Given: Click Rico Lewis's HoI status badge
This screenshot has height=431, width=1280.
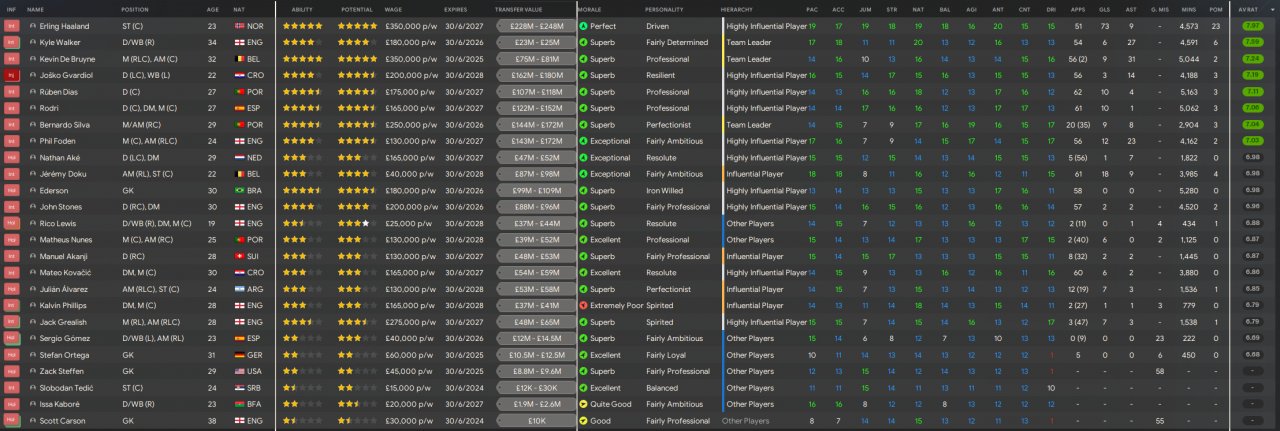Looking at the screenshot, I should pos(12,223).
